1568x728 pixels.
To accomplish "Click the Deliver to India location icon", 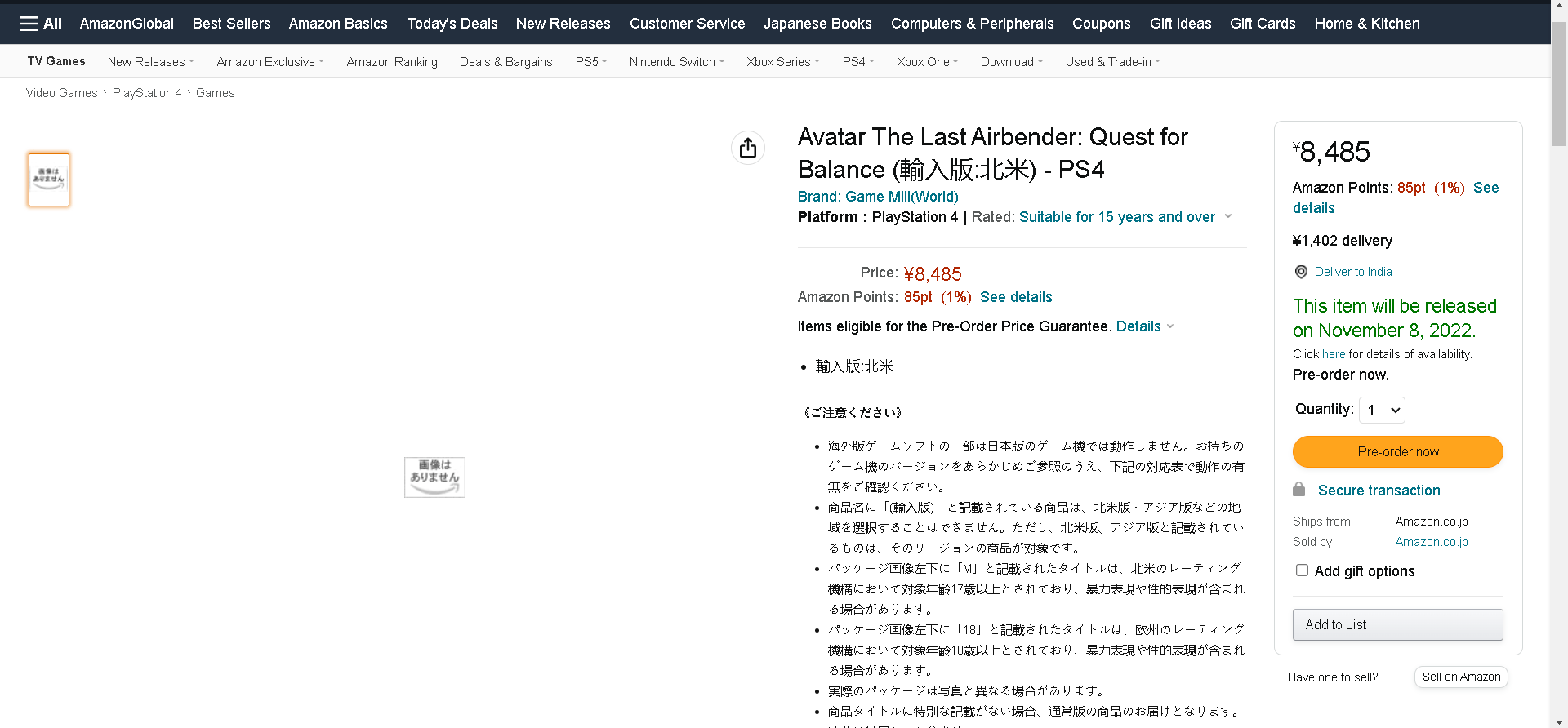I will (x=1301, y=272).
